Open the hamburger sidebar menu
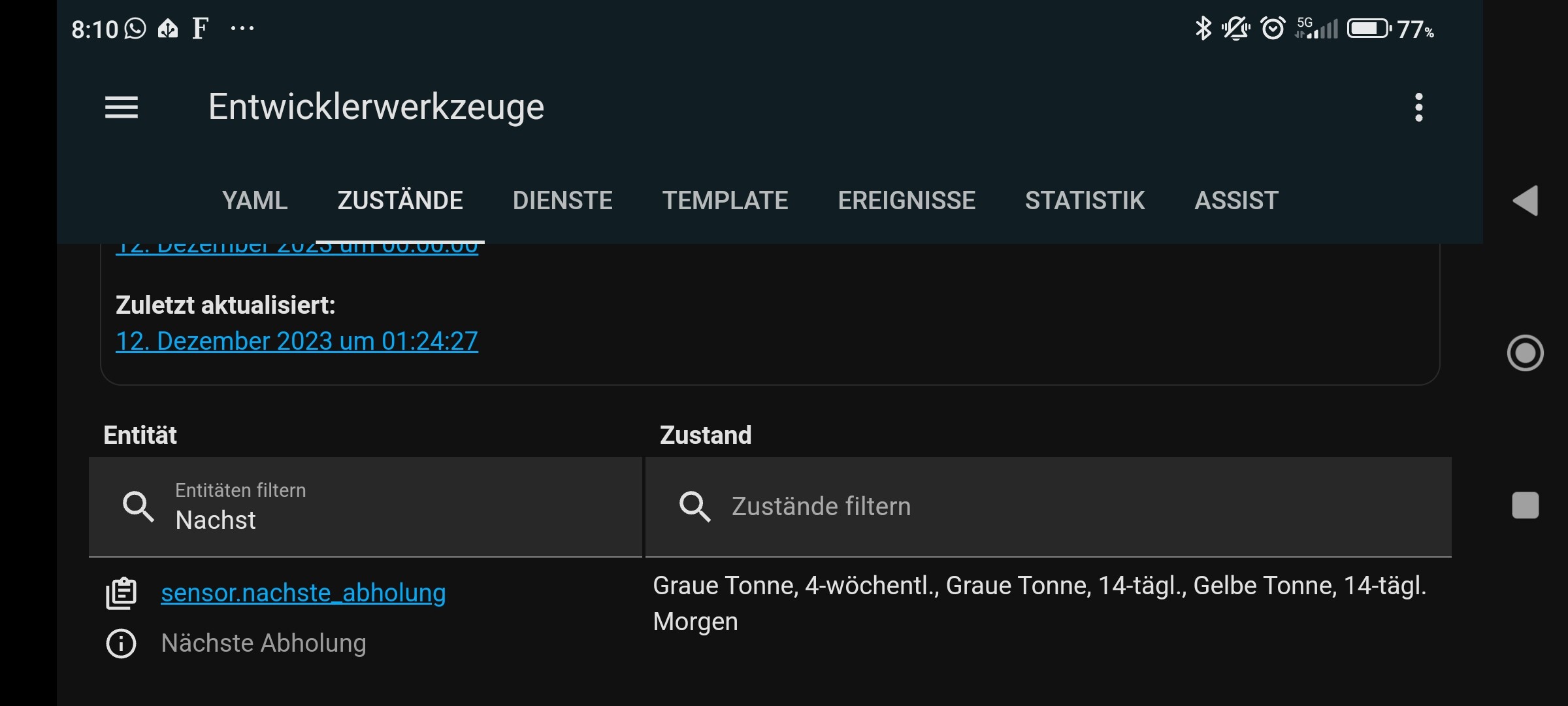1568x706 pixels. click(x=122, y=107)
